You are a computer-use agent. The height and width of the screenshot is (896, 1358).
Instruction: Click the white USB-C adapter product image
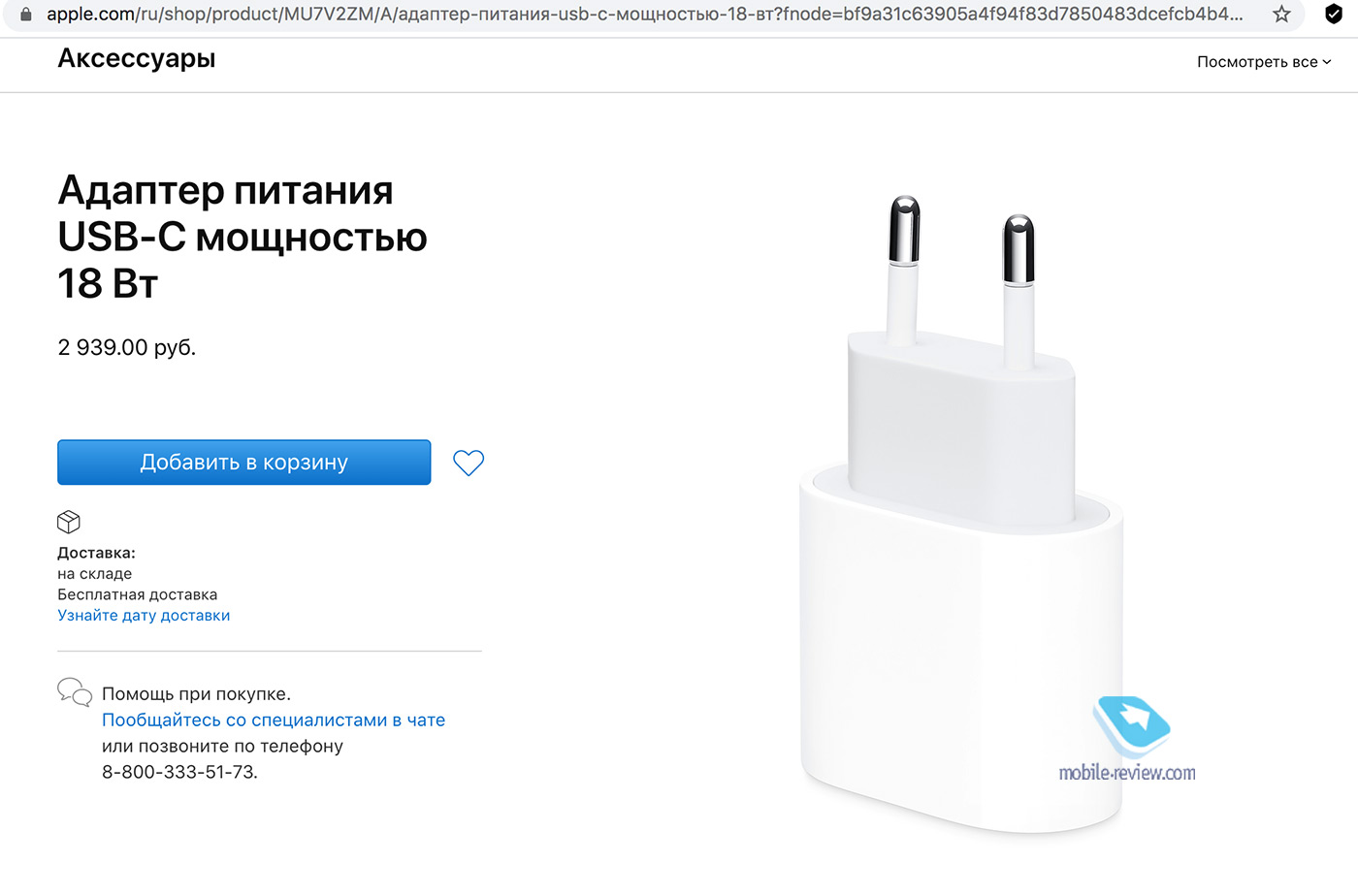pyautogui.click(x=960, y=514)
